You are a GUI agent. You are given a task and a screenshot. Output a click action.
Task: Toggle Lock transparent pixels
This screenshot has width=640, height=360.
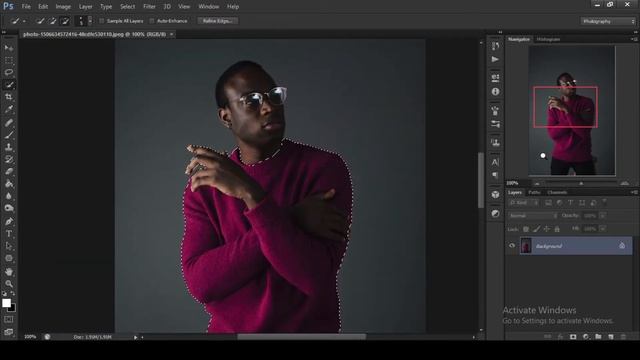pos(526,229)
